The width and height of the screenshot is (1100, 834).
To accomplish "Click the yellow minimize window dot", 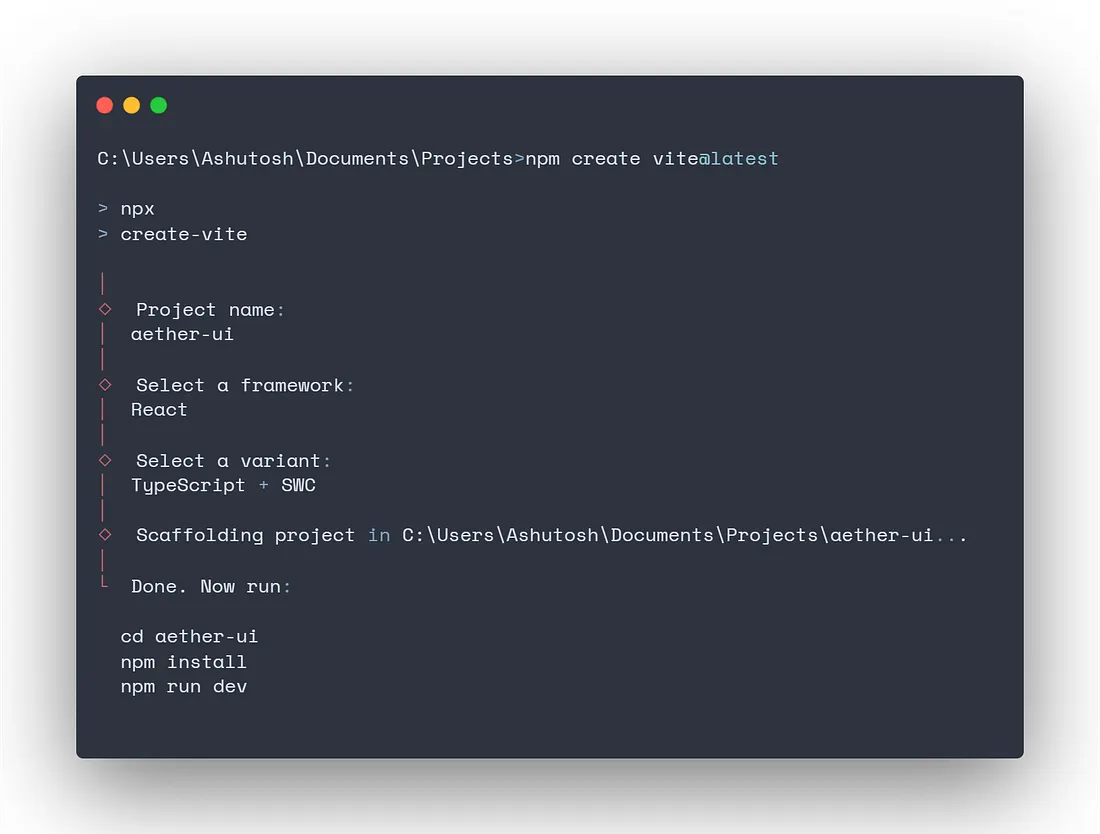I will (x=131, y=105).
